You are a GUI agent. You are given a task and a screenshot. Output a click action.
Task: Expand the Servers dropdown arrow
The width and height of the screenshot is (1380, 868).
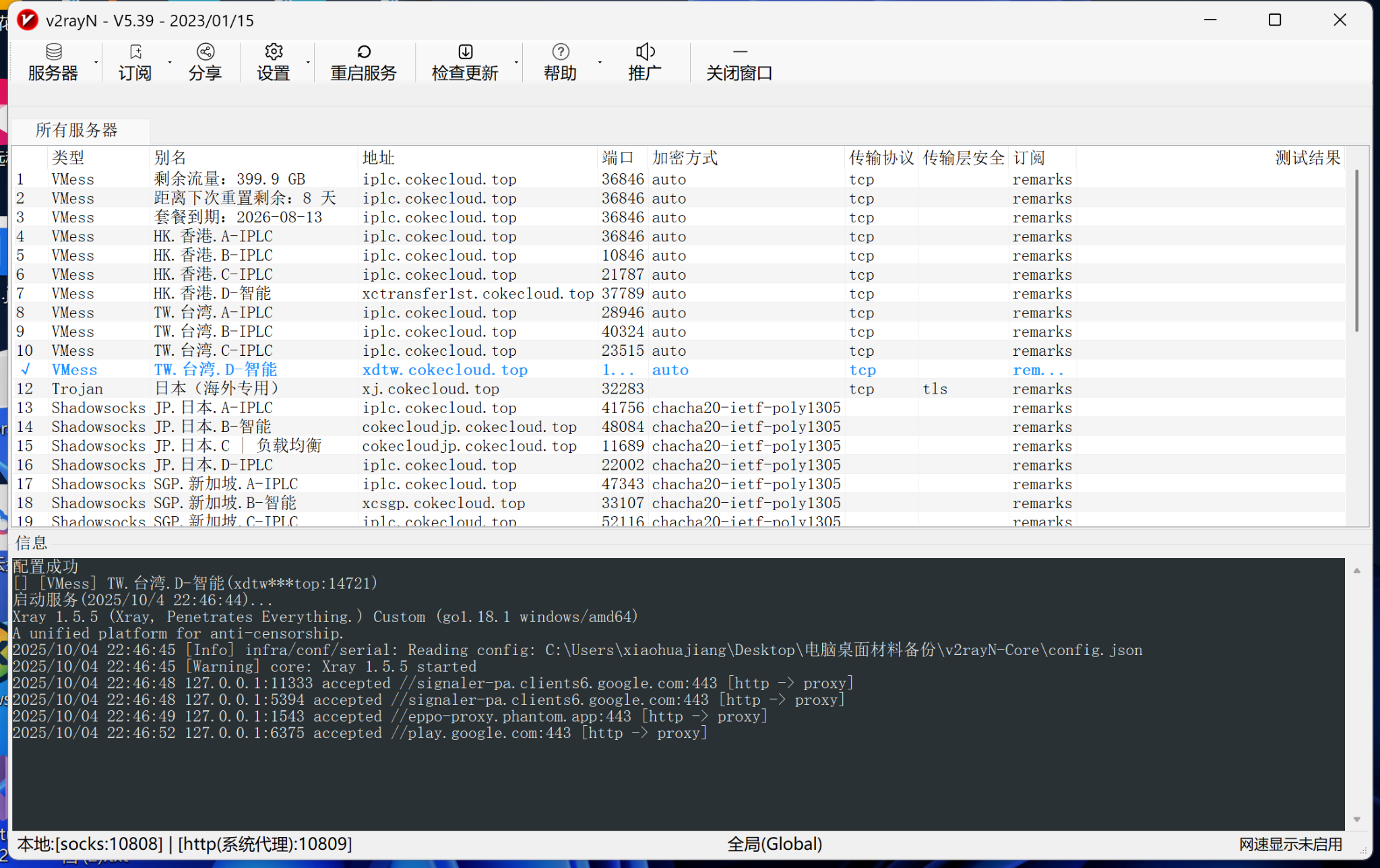click(96, 63)
